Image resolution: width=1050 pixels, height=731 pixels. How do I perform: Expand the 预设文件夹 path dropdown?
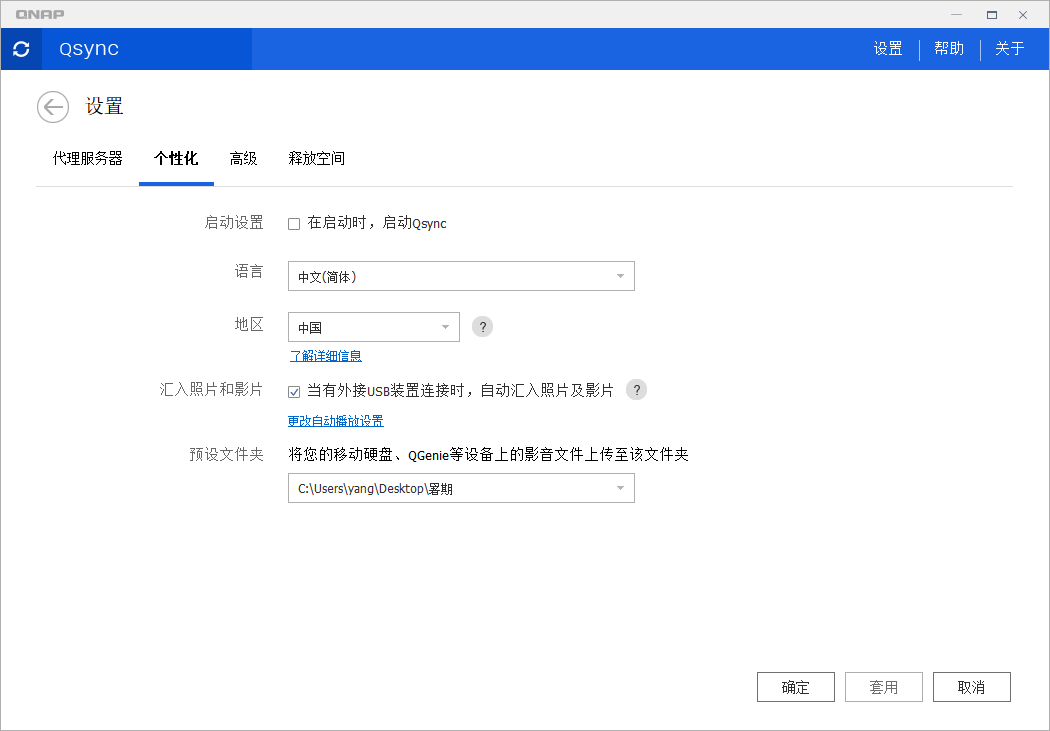tap(461, 489)
